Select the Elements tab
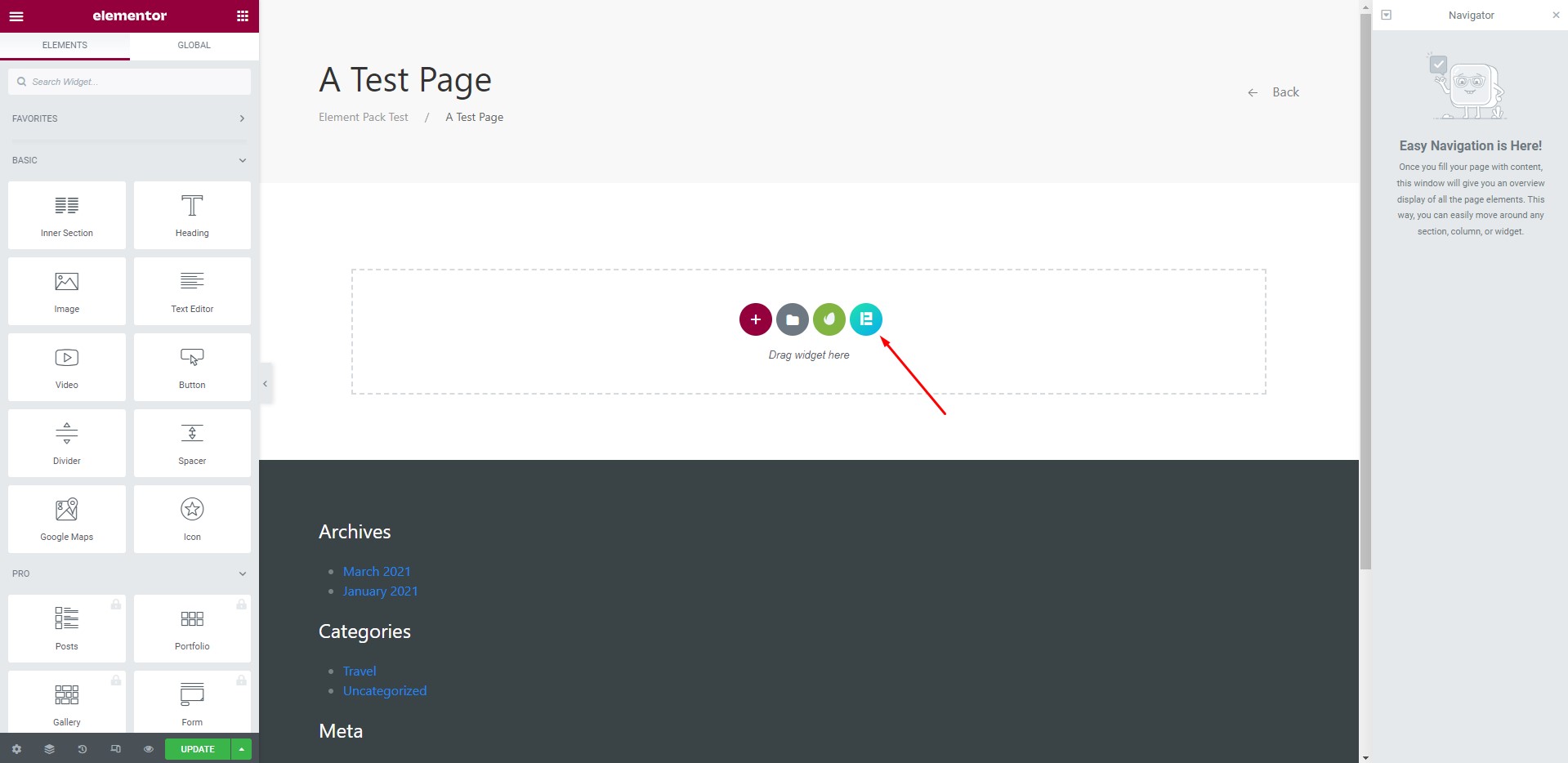Image resolution: width=1568 pixels, height=763 pixels. click(65, 46)
